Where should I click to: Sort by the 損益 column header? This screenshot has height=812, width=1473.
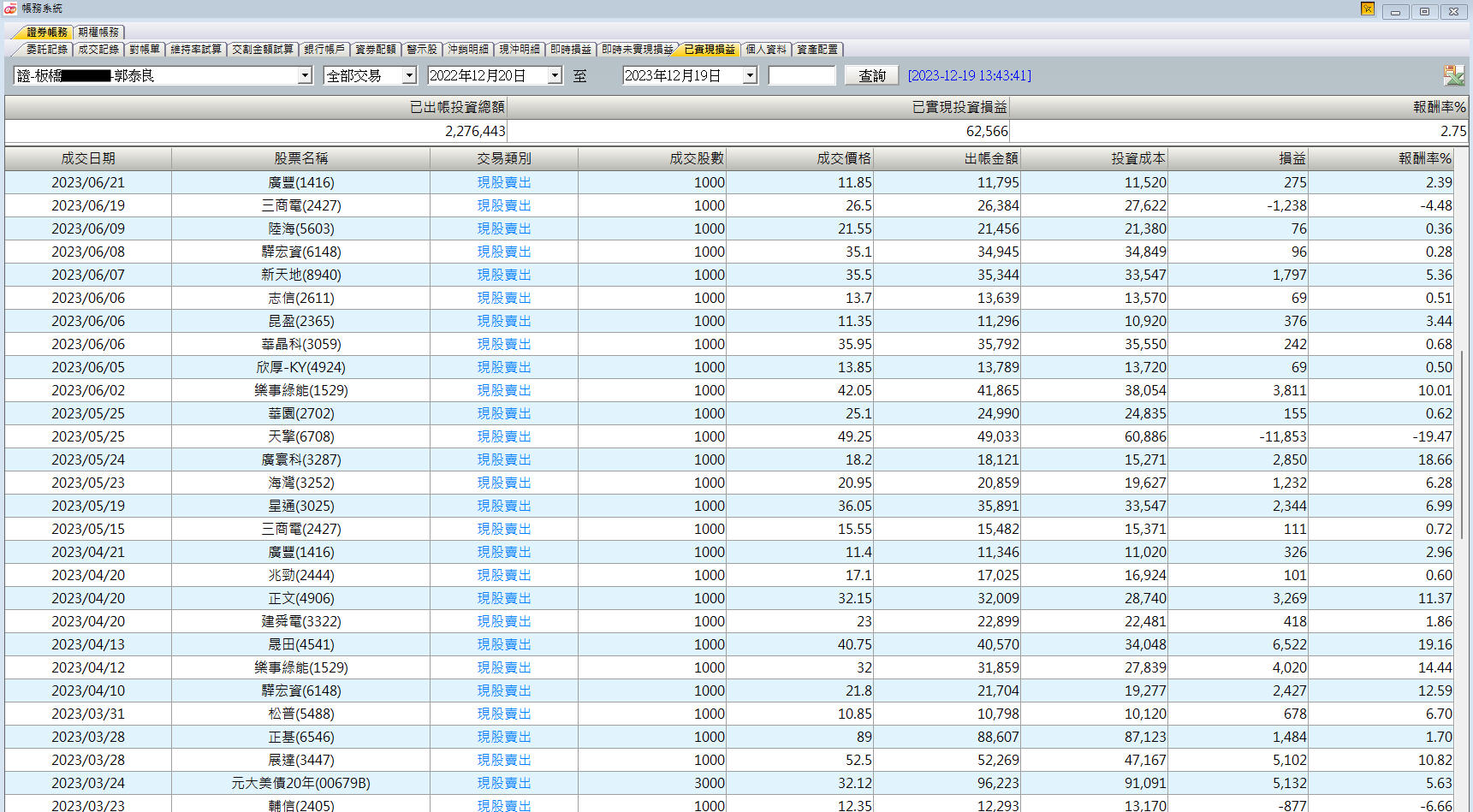tap(1238, 158)
